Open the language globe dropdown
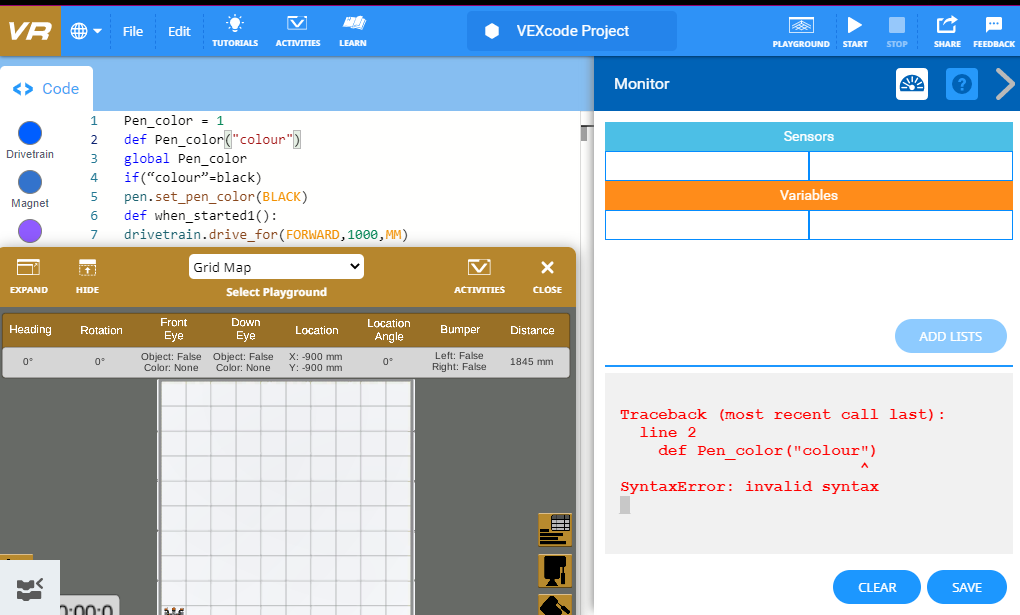 (86, 31)
